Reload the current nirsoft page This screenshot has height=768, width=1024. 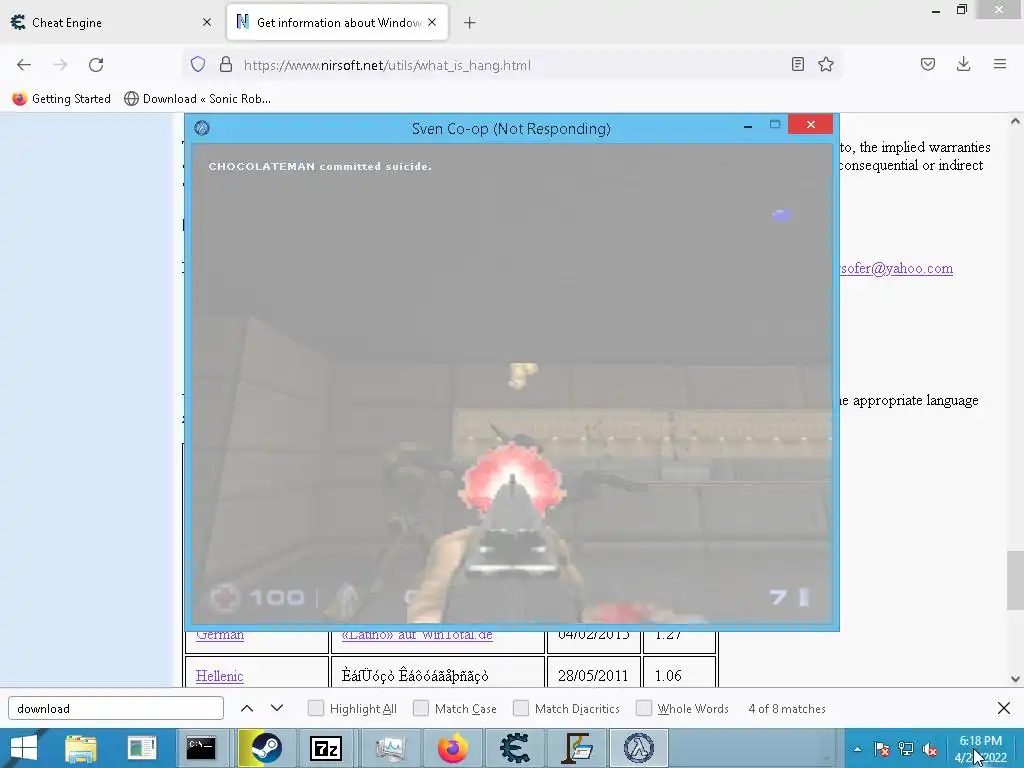[x=96, y=65]
